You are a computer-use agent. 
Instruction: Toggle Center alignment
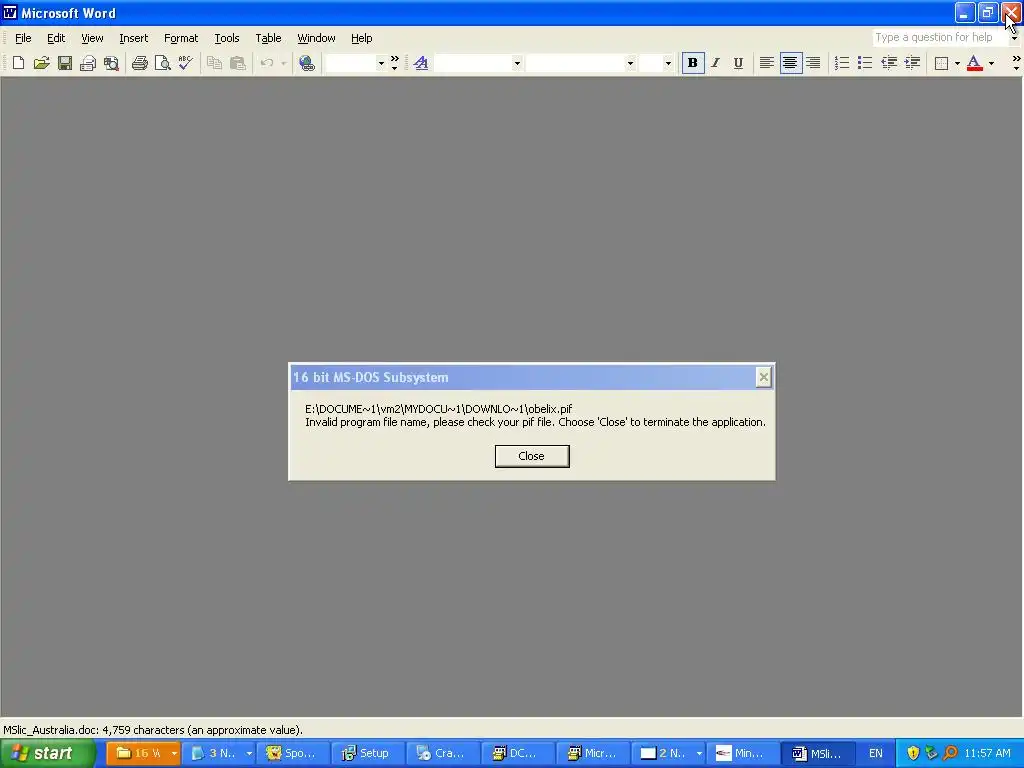click(790, 63)
